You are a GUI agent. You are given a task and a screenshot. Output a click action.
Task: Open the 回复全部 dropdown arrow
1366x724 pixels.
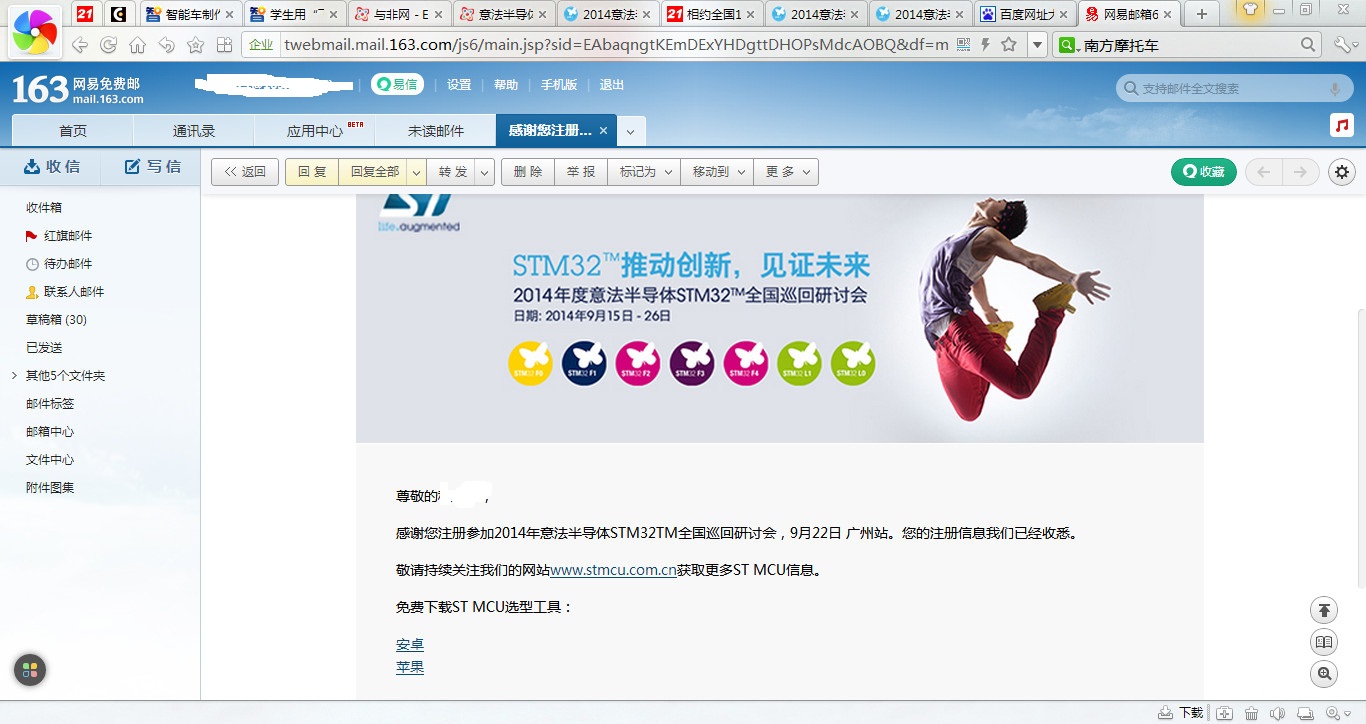pyautogui.click(x=416, y=172)
